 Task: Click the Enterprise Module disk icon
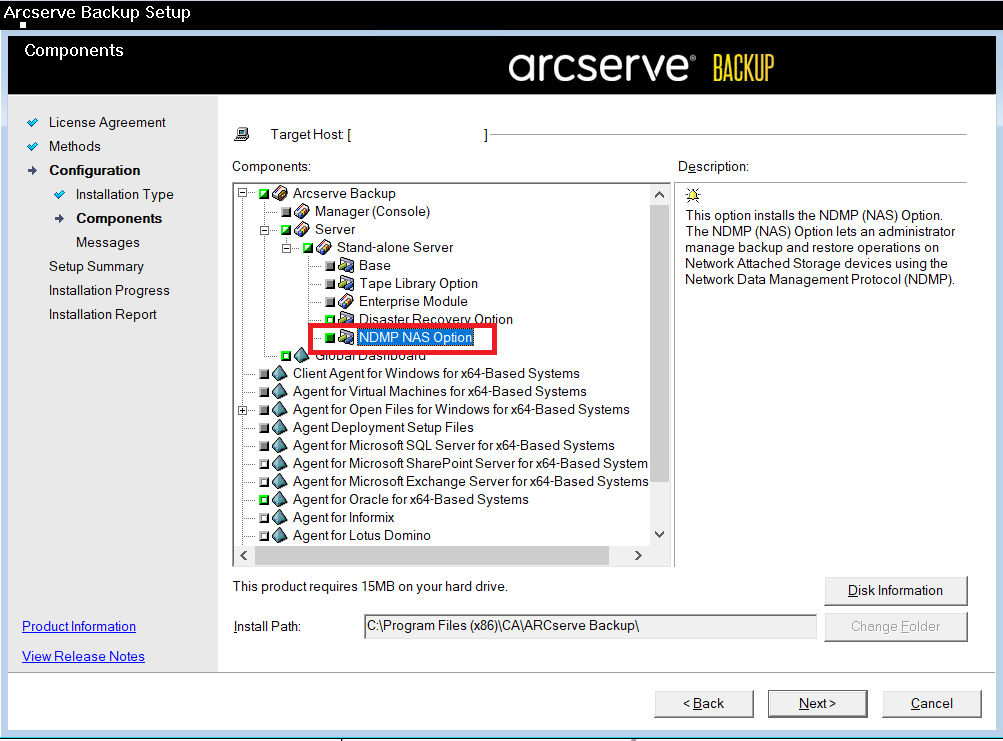click(348, 301)
